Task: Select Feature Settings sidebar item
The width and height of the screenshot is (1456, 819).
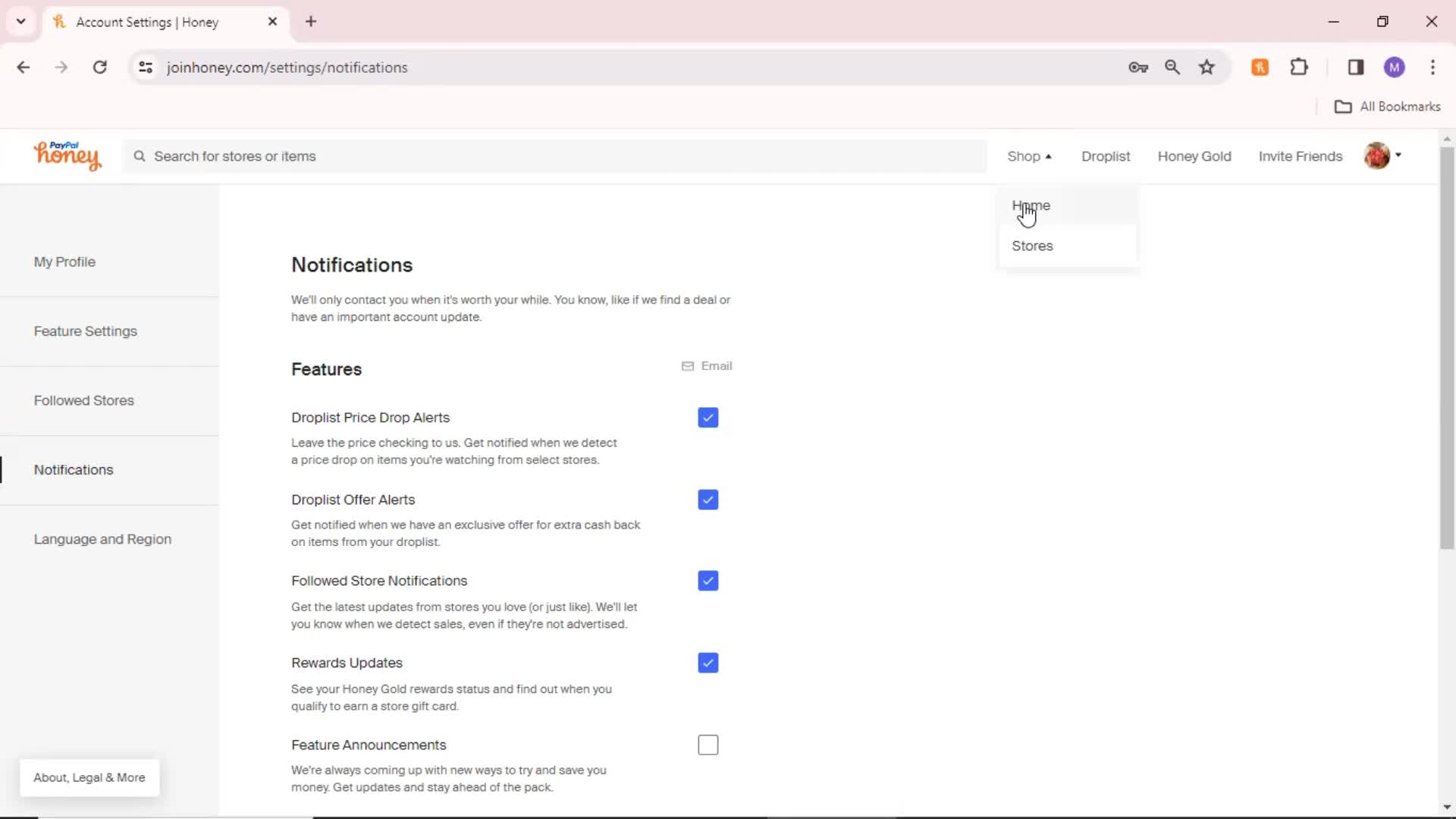Action: [x=85, y=330]
